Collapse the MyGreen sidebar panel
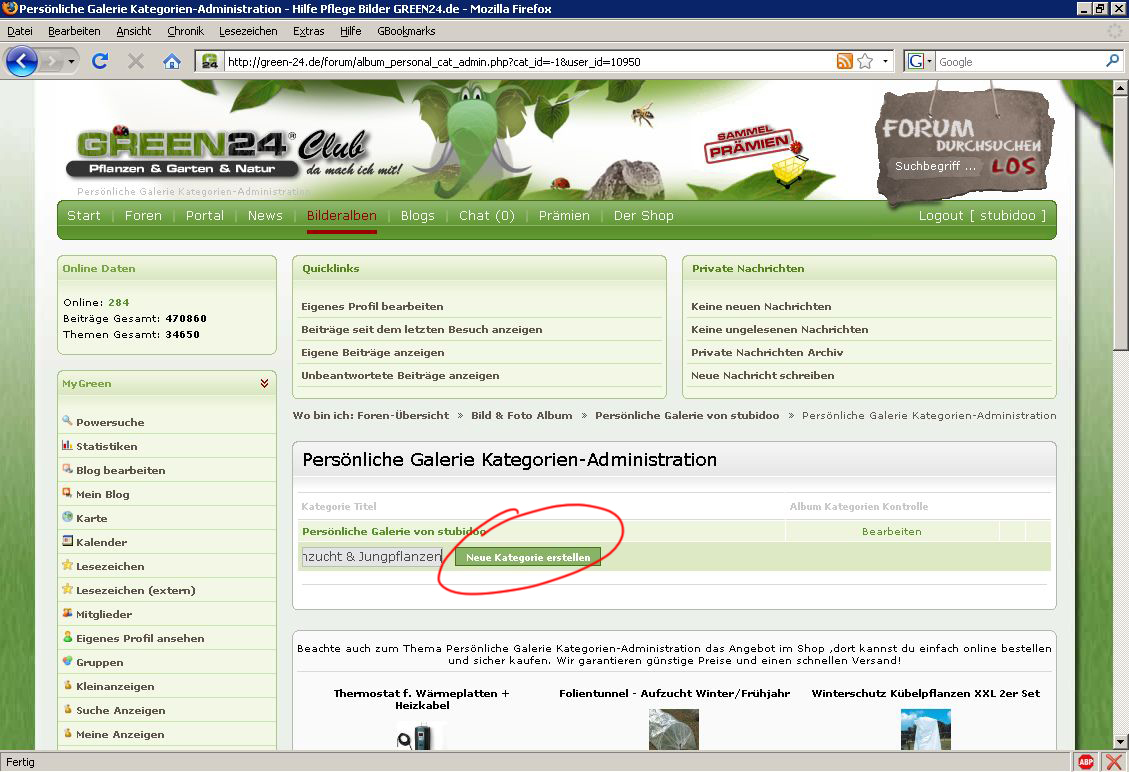Screen dimensions: 1129x772 [x=264, y=383]
